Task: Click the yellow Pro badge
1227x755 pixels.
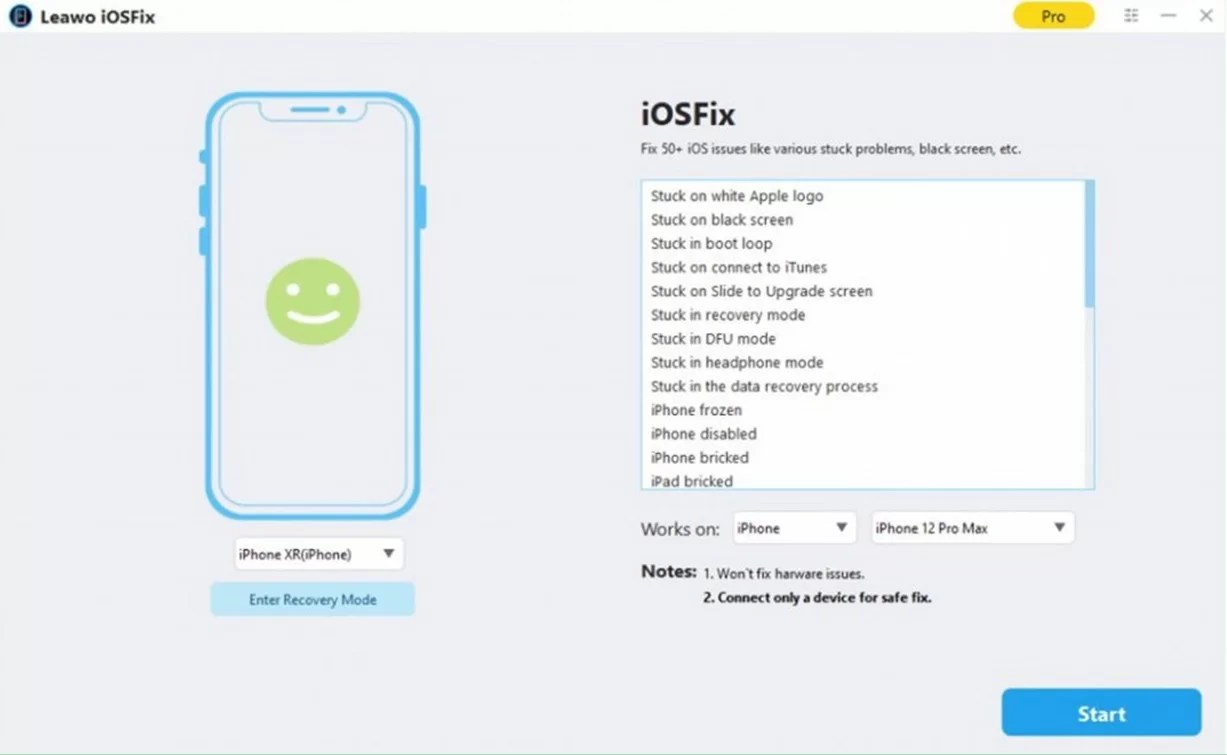Action: tap(1053, 16)
